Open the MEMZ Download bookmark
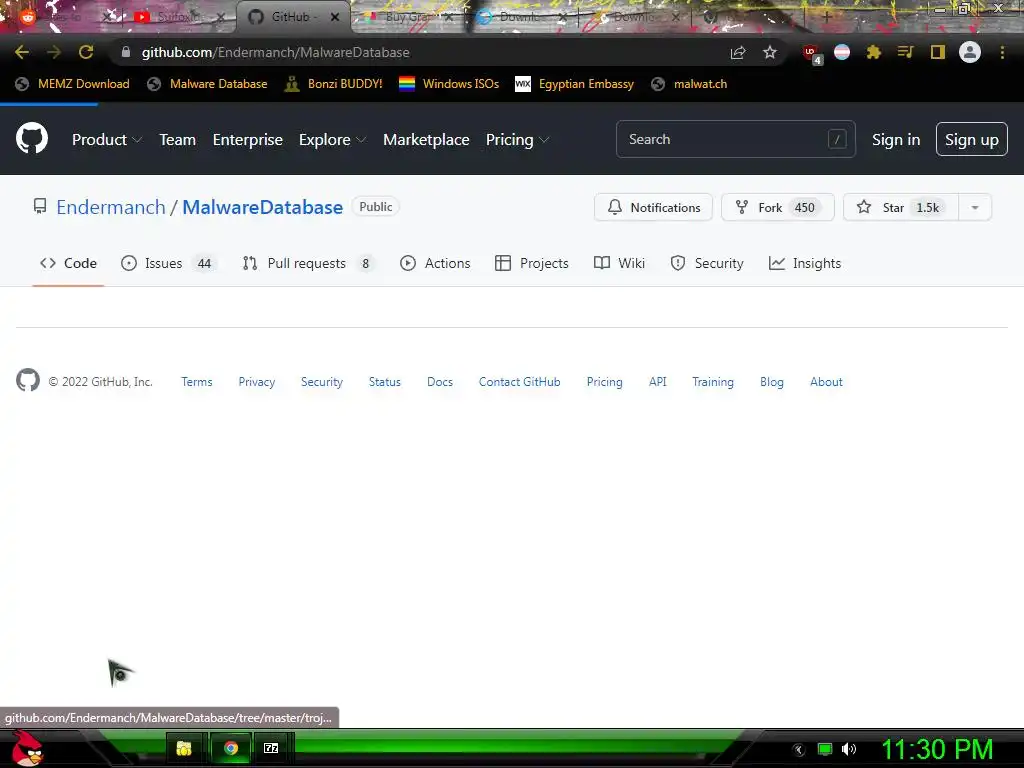Viewport: 1024px width, 768px height. (x=72, y=84)
